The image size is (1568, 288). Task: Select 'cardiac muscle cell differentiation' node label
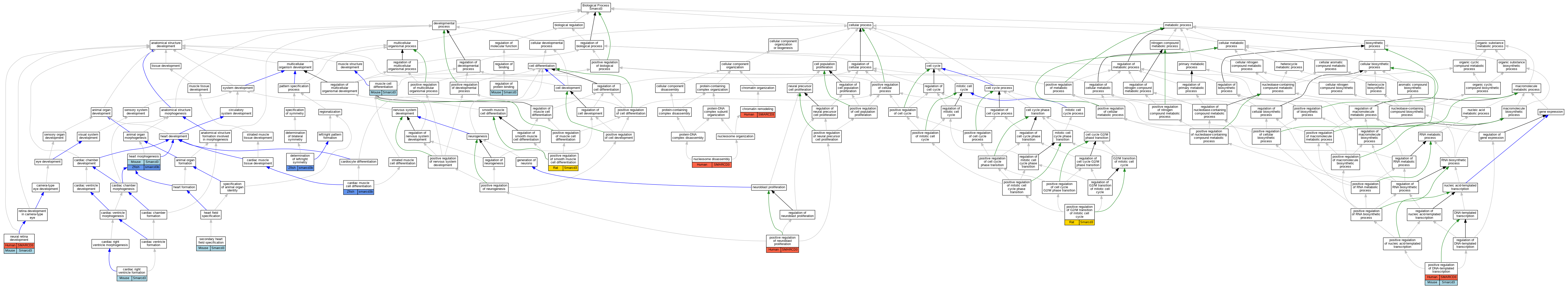point(358,184)
